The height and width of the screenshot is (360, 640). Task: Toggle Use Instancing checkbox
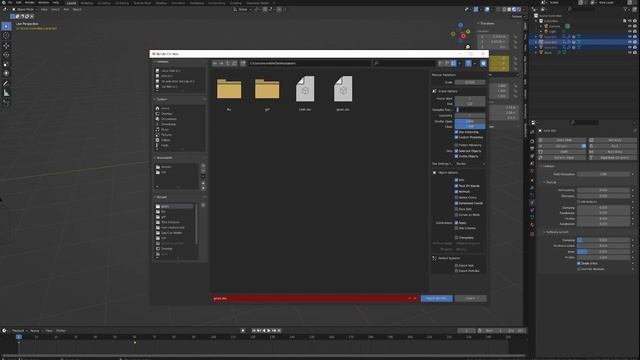[456, 132]
